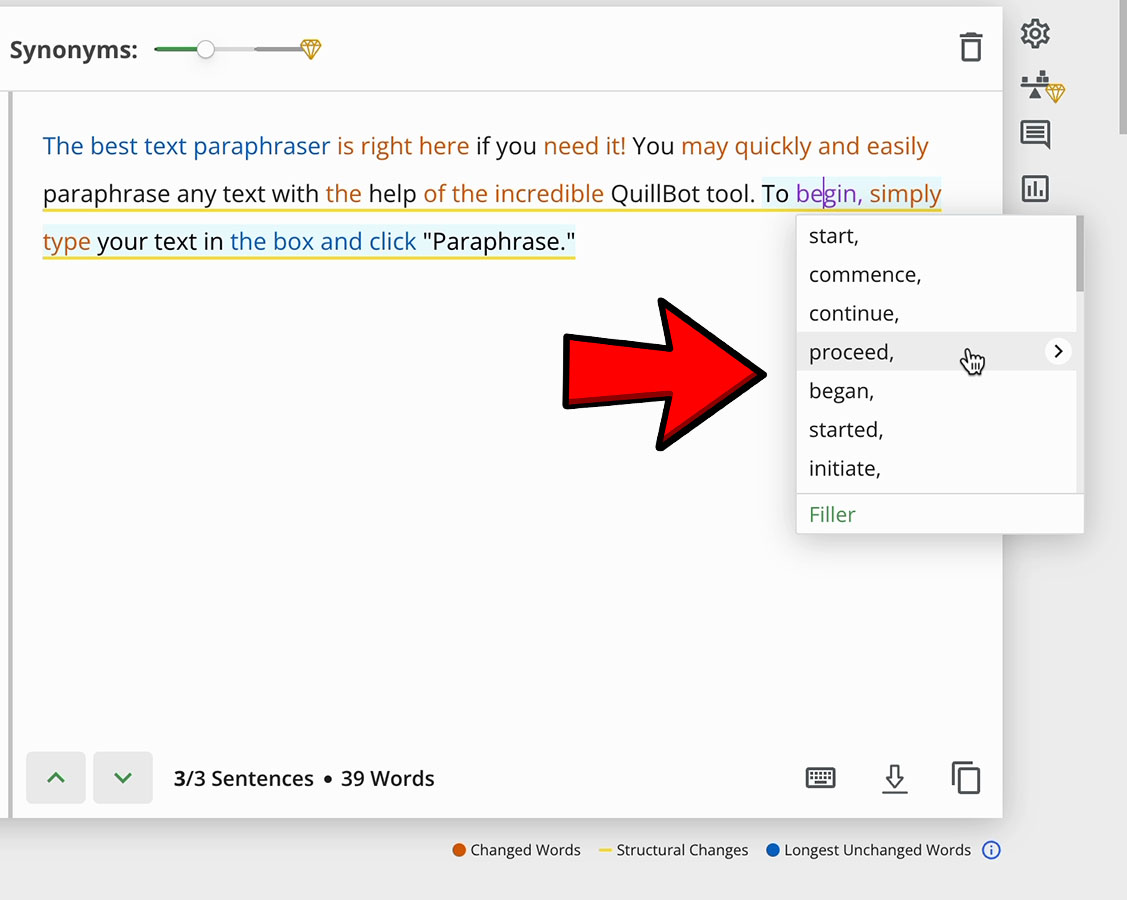Choose 'commence' from the synonym list

[864, 274]
